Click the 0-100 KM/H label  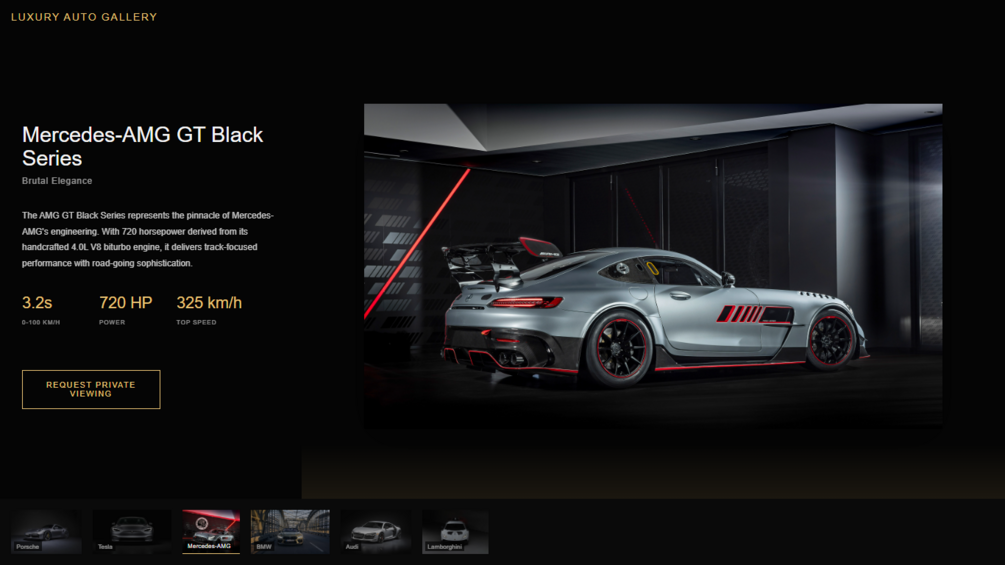coord(41,322)
